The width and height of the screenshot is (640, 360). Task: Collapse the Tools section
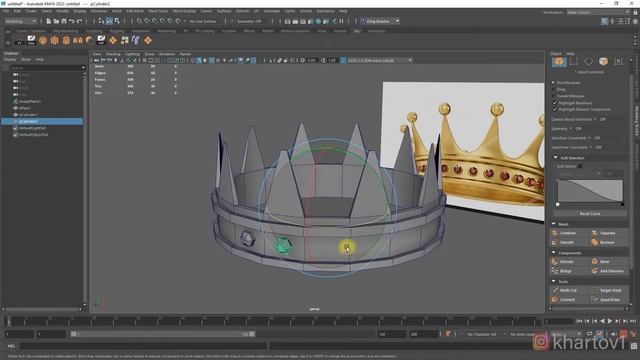point(553,282)
